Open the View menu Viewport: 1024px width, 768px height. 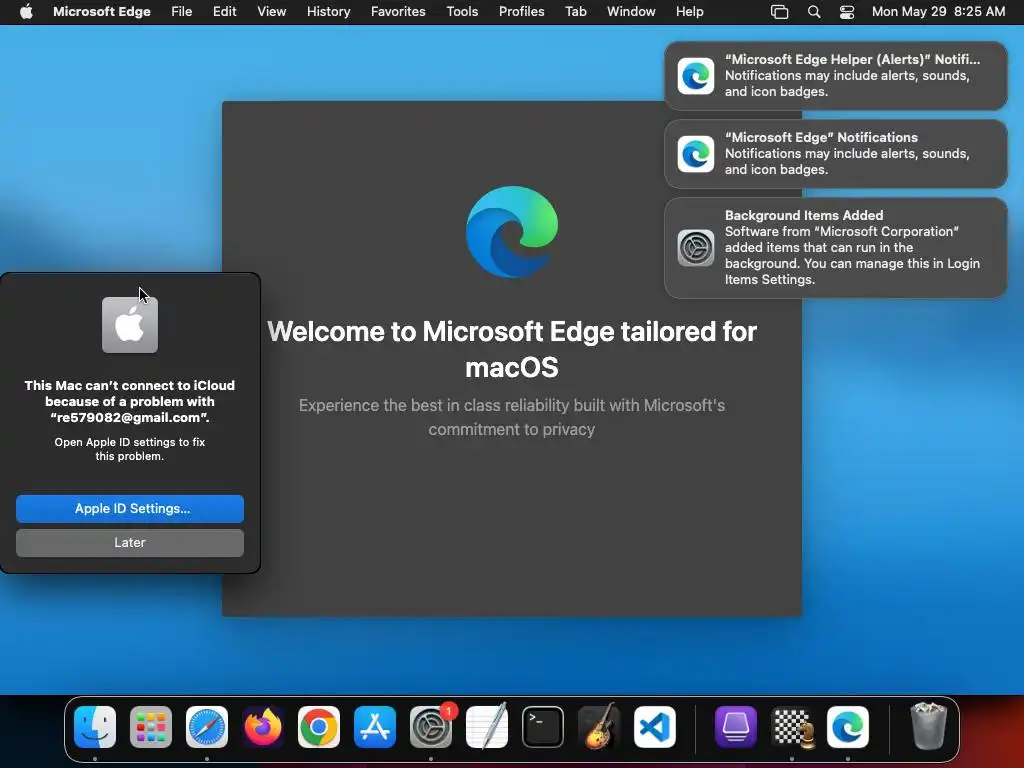pos(272,12)
